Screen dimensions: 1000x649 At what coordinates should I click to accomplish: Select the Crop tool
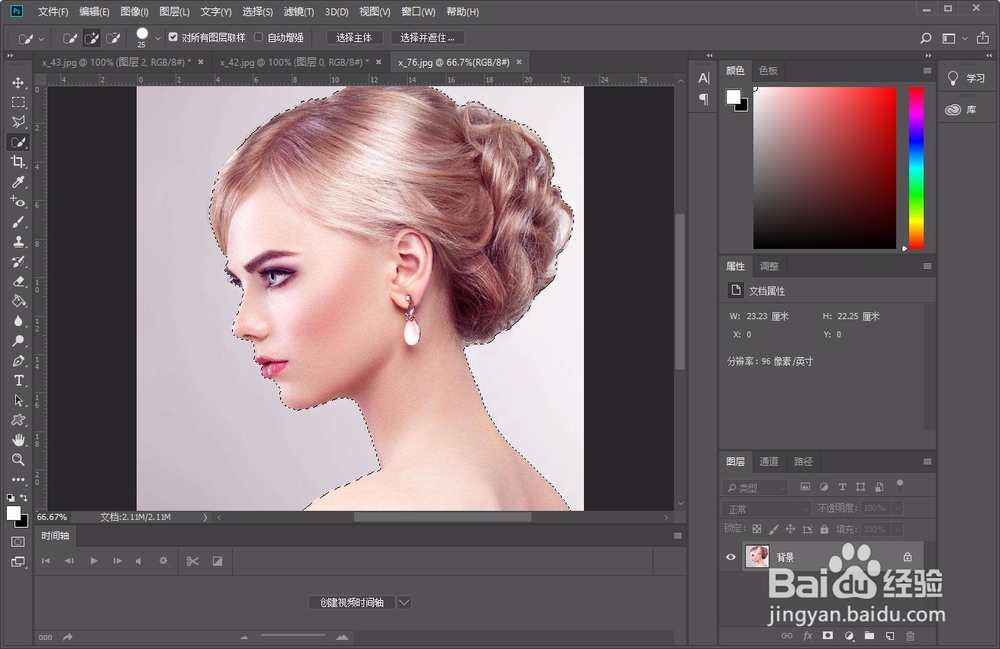coord(18,162)
